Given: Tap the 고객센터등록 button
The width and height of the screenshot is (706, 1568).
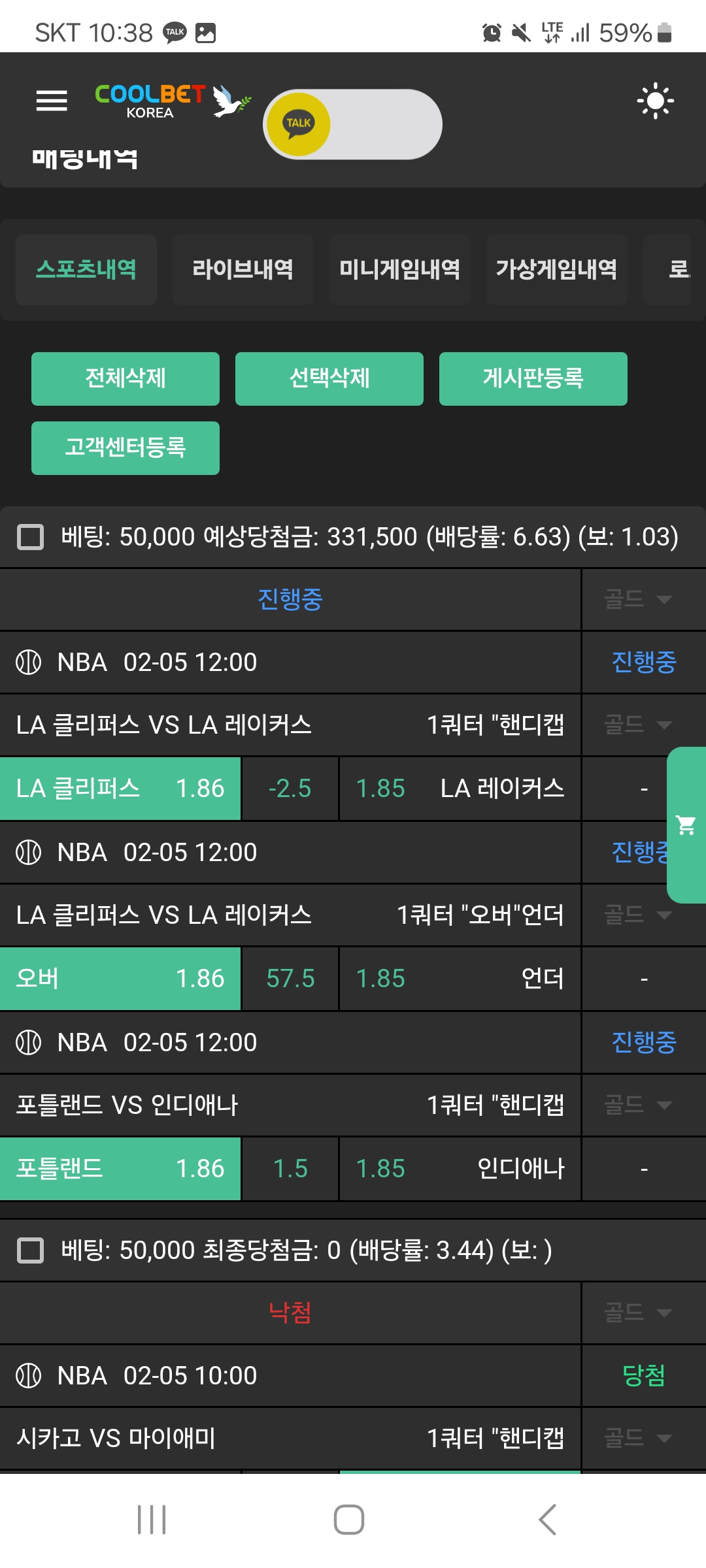Looking at the screenshot, I should (x=126, y=448).
